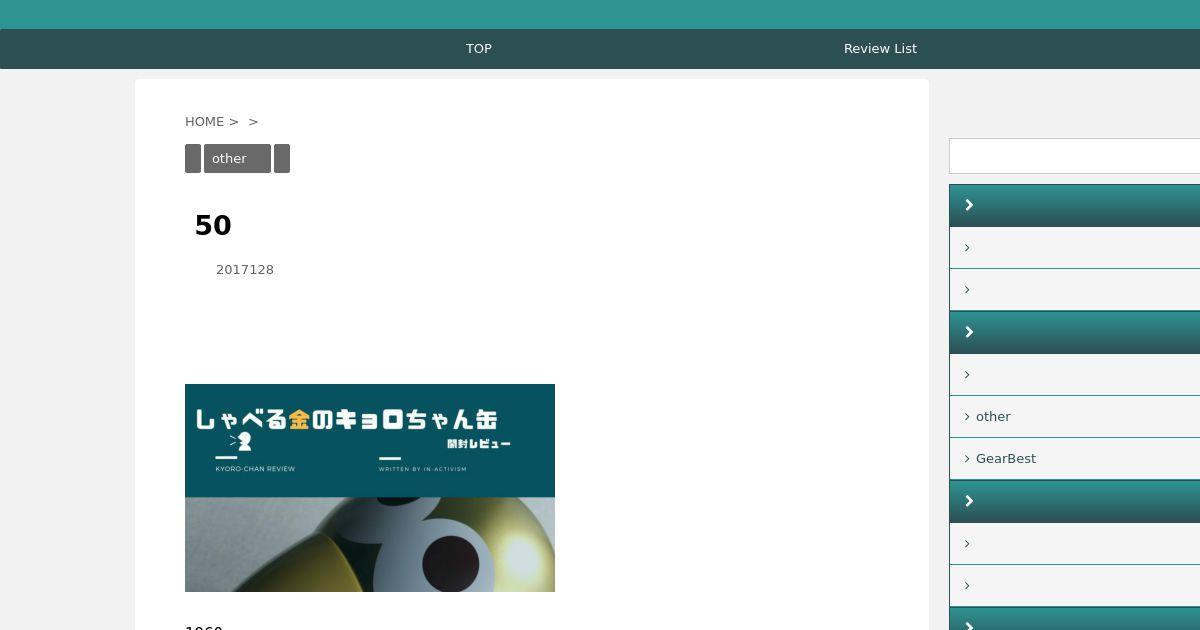The image size is (1200, 630).
Task: Click the blank tag left of 'other'
Action: pyautogui.click(x=193, y=158)
